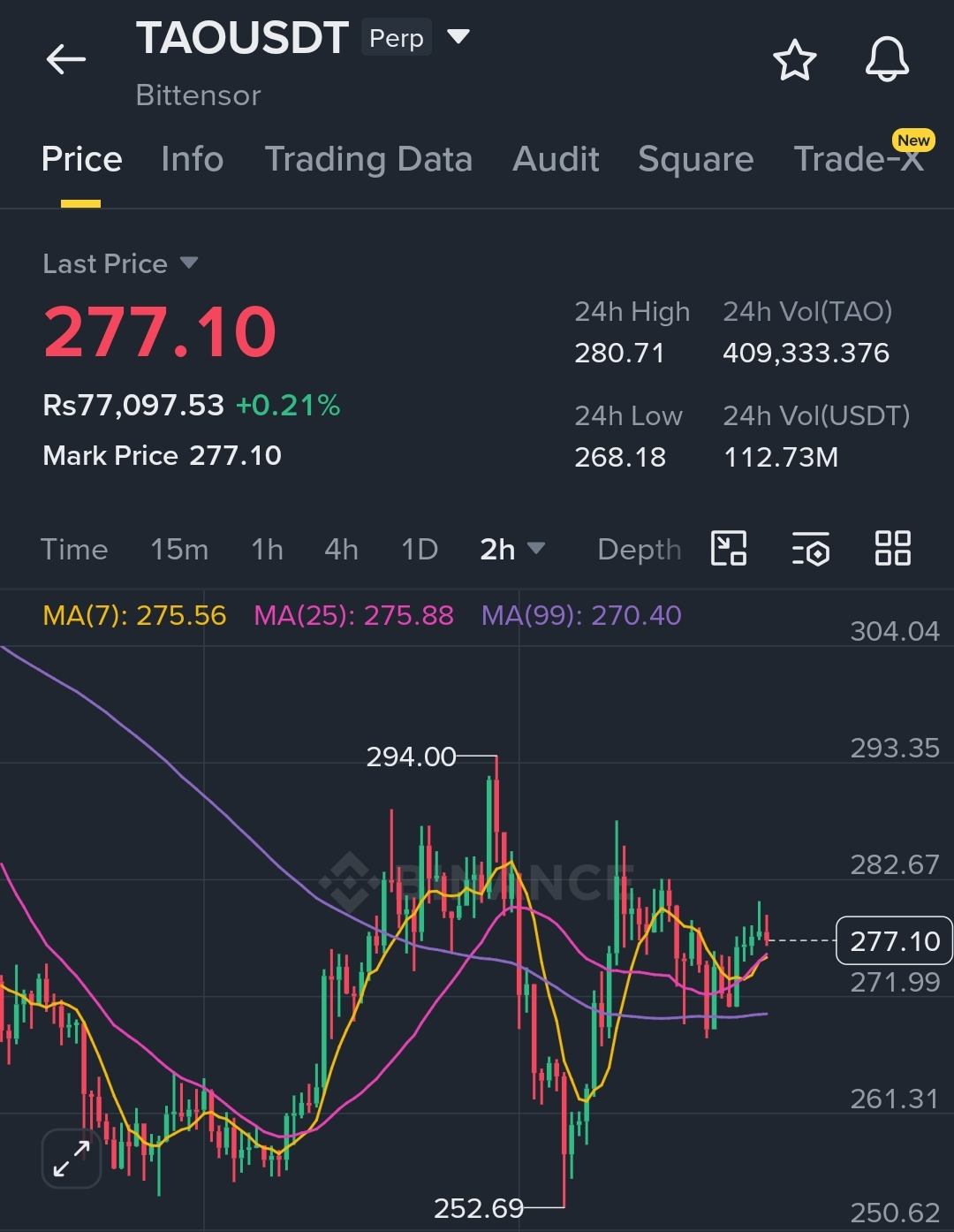Tap the 271.99 price axis label
The width and height of the screenshot is (954, 1232).
point(895,982)
